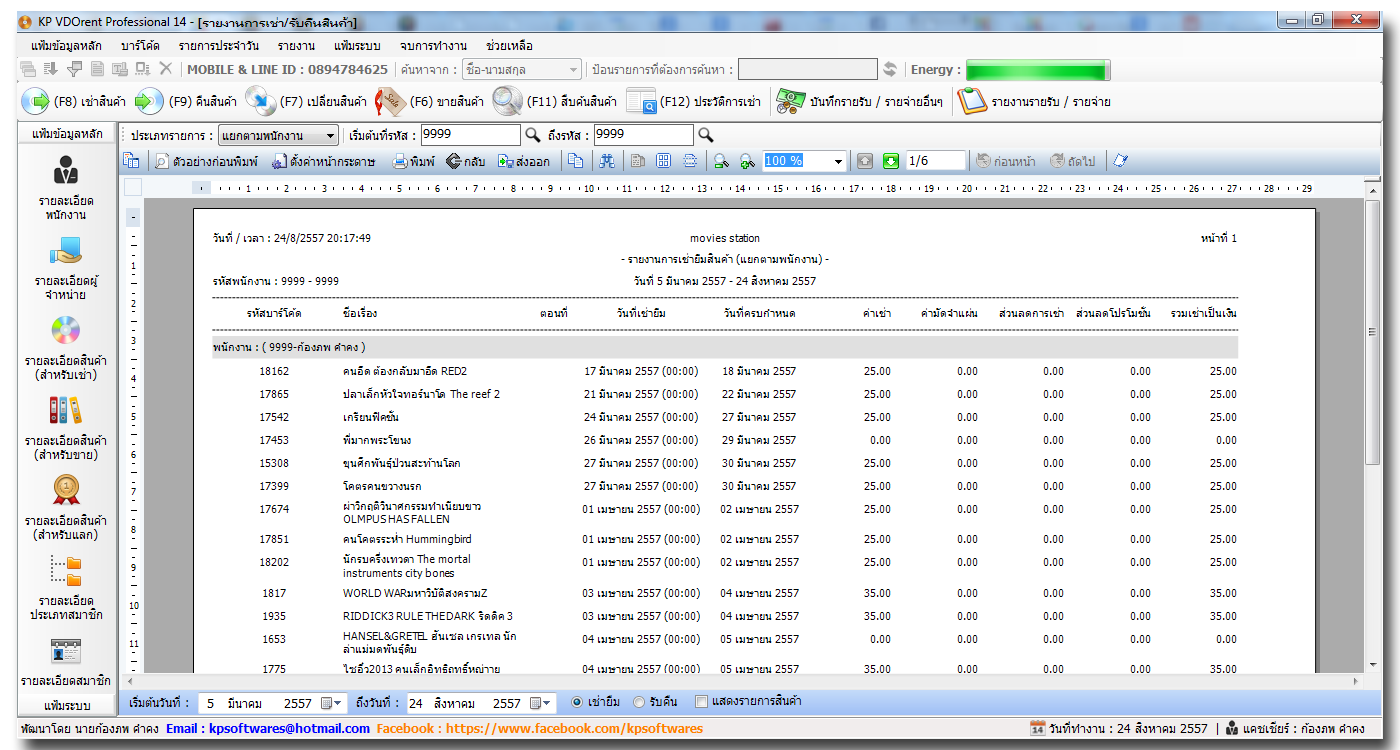Viewport: 1400px width, 750px height.
Task: Open exchange product details medal icon
Action: pyautogui.click(x=66, y=490)
